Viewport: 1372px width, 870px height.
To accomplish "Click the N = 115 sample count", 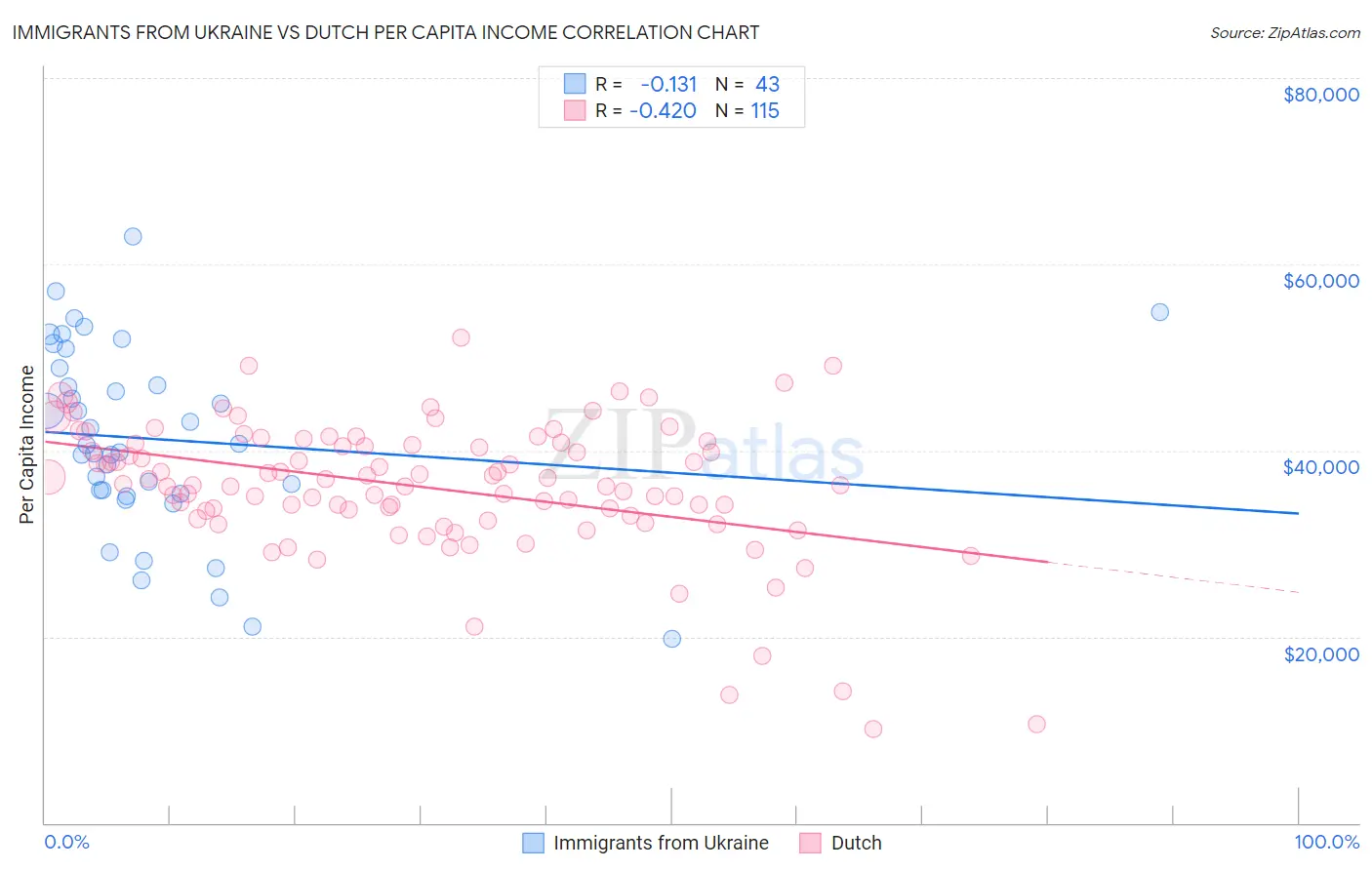I will [x=747, y=110].
